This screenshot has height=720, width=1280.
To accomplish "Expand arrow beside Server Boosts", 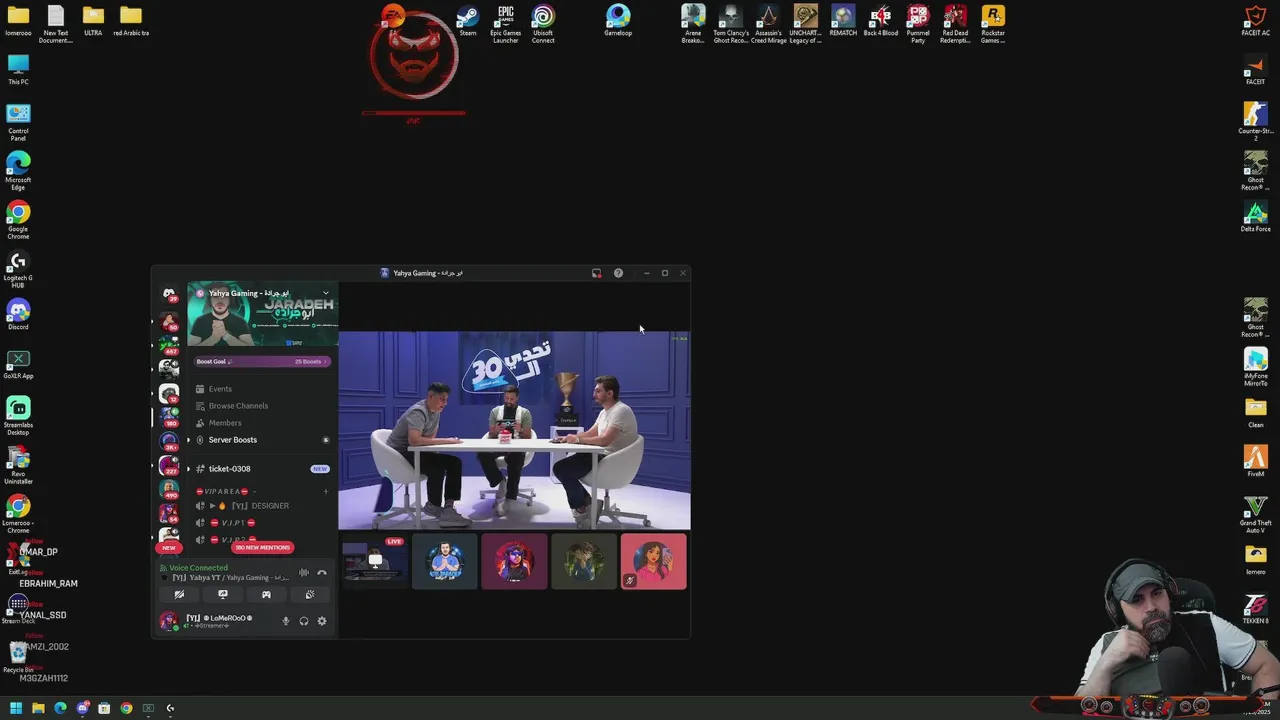I will [188, 440].
